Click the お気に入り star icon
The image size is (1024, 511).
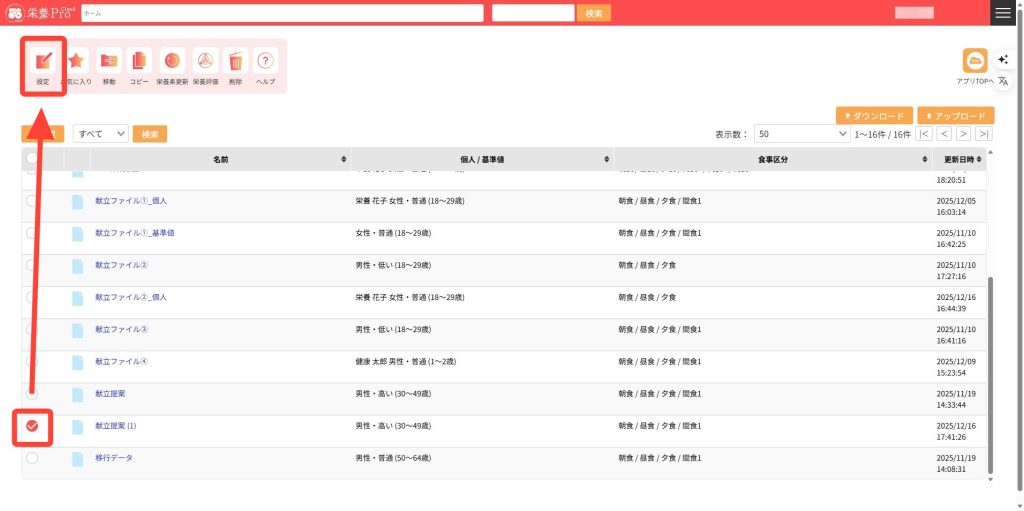76,62
